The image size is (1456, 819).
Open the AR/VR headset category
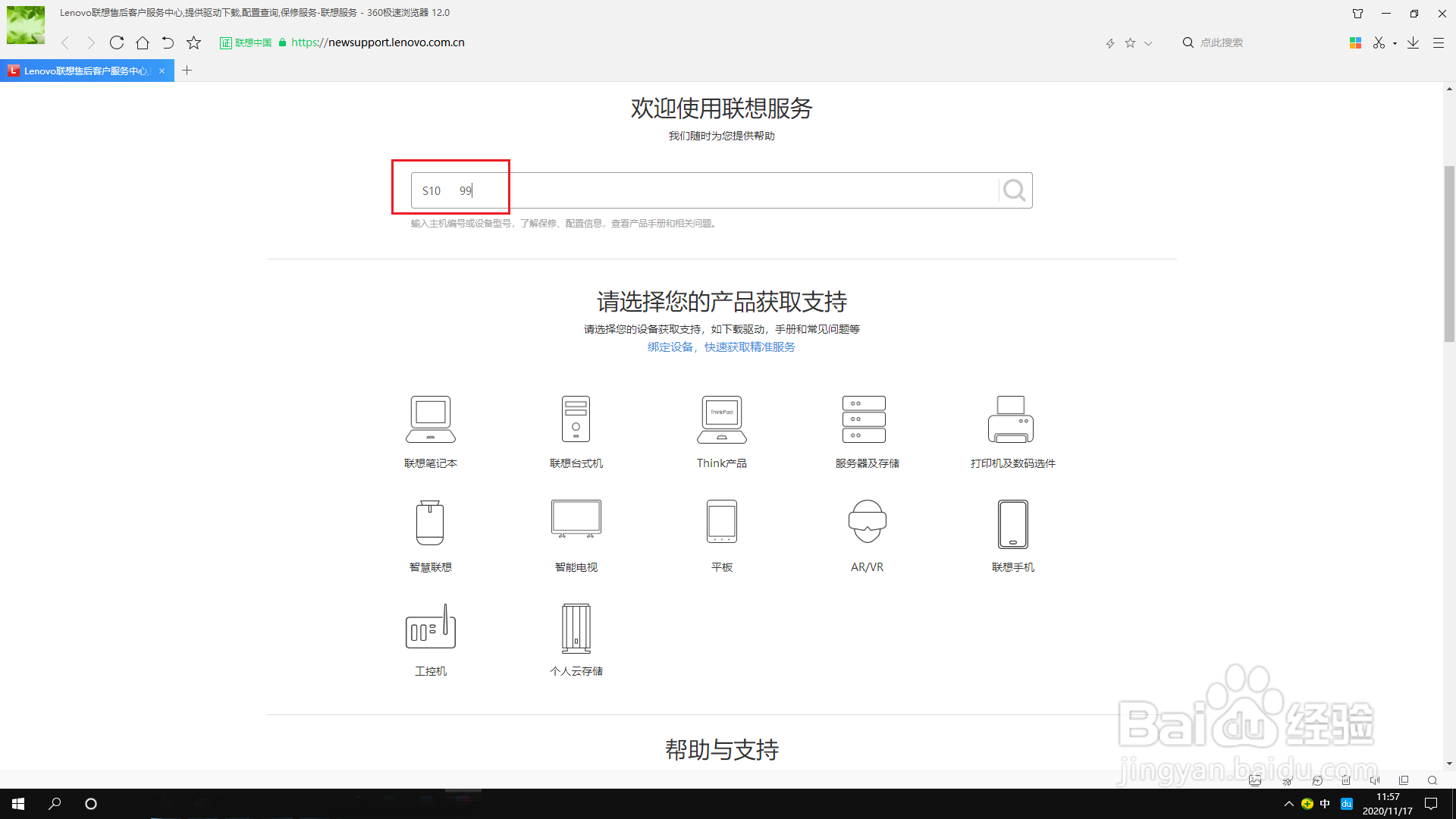(867, 522)
